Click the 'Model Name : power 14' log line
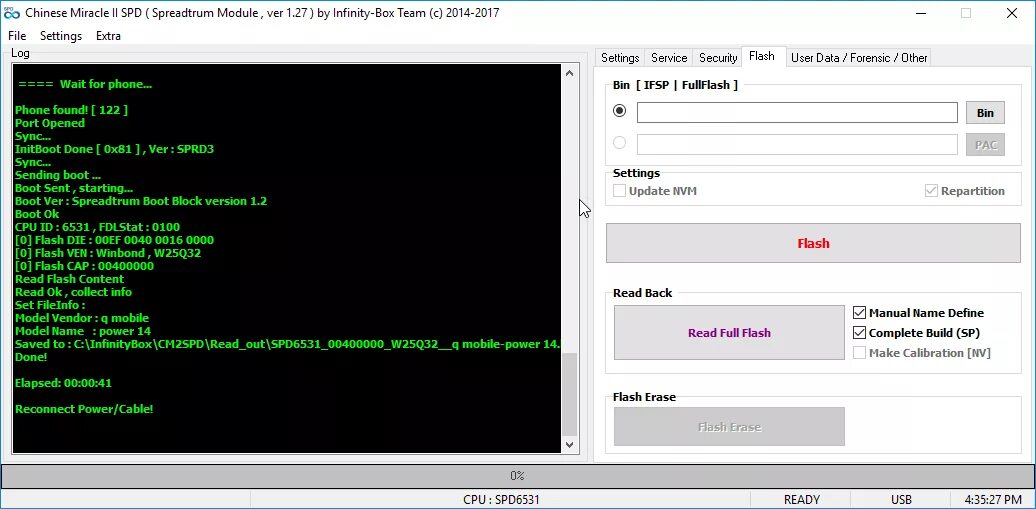 [x=83, y=331]
